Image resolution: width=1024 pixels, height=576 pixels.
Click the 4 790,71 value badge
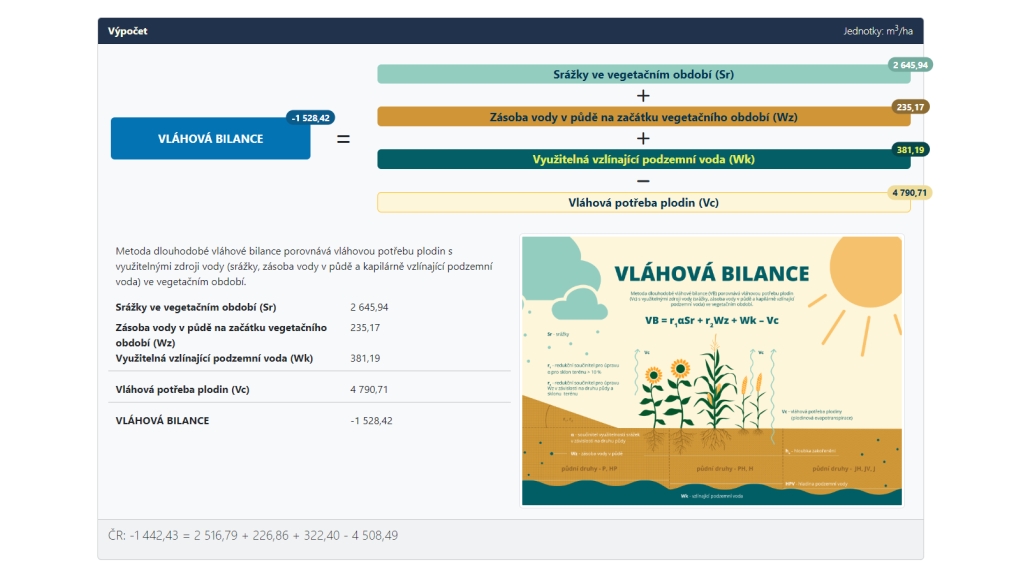[910, 192]
